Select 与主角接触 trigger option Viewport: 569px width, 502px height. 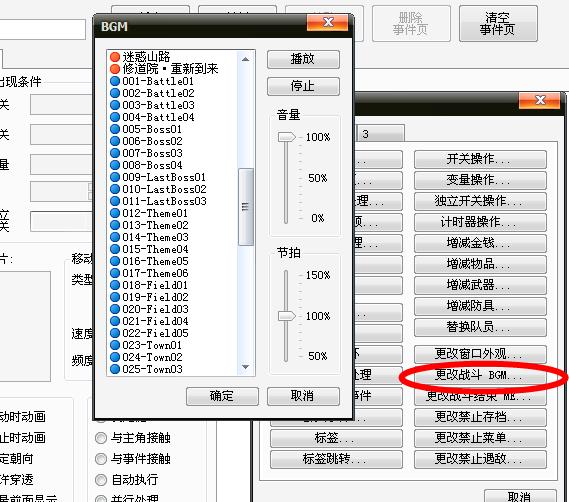point(133,438)
